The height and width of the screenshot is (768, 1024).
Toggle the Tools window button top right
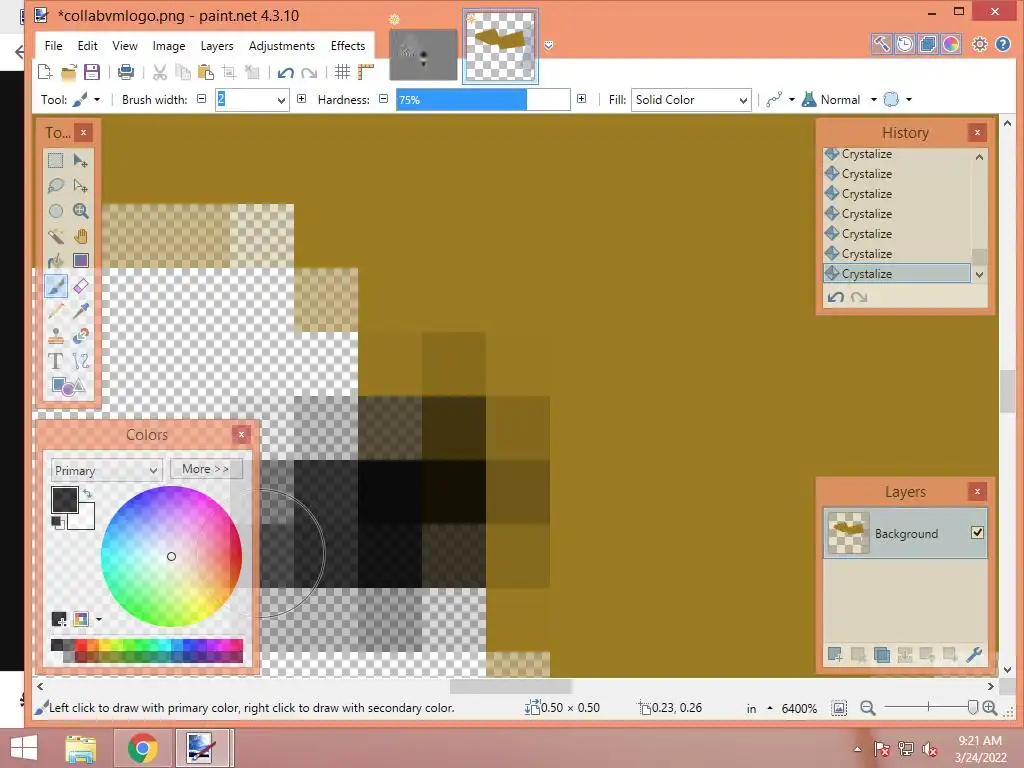(881, 44)
